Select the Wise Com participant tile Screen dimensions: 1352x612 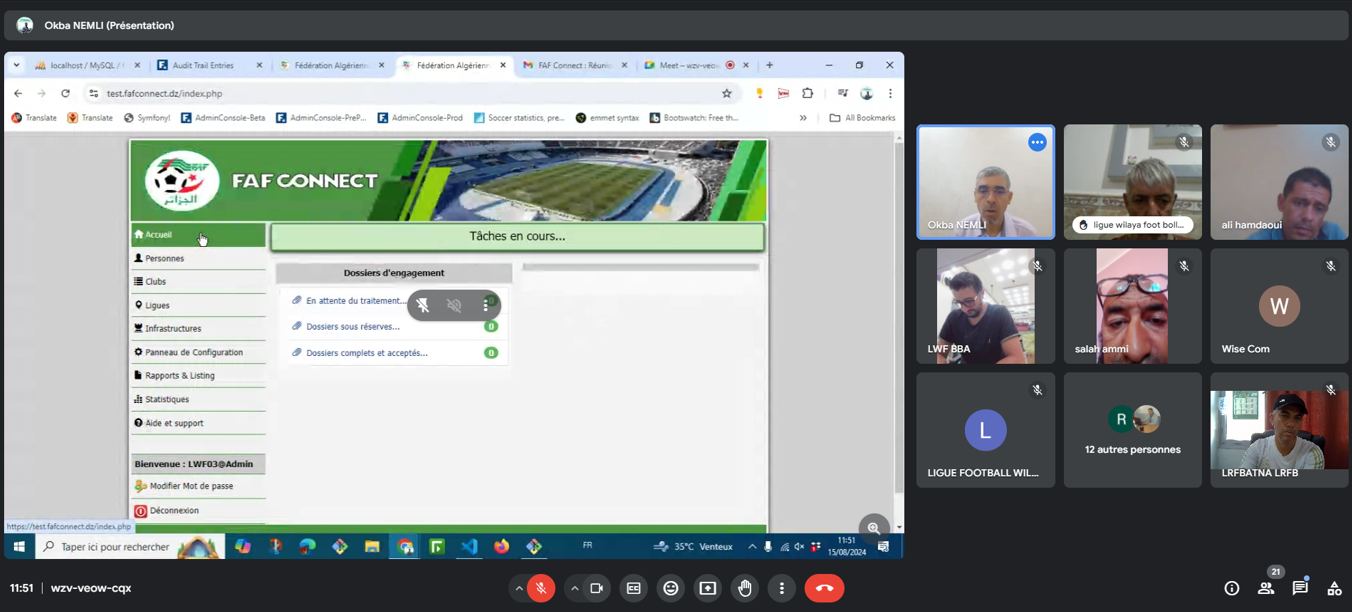tap(1279, 306)
